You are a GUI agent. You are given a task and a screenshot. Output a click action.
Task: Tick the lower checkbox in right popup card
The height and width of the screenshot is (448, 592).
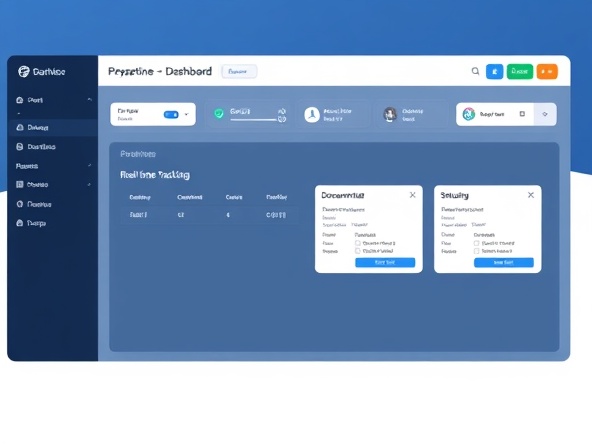[x=476, y=251]
